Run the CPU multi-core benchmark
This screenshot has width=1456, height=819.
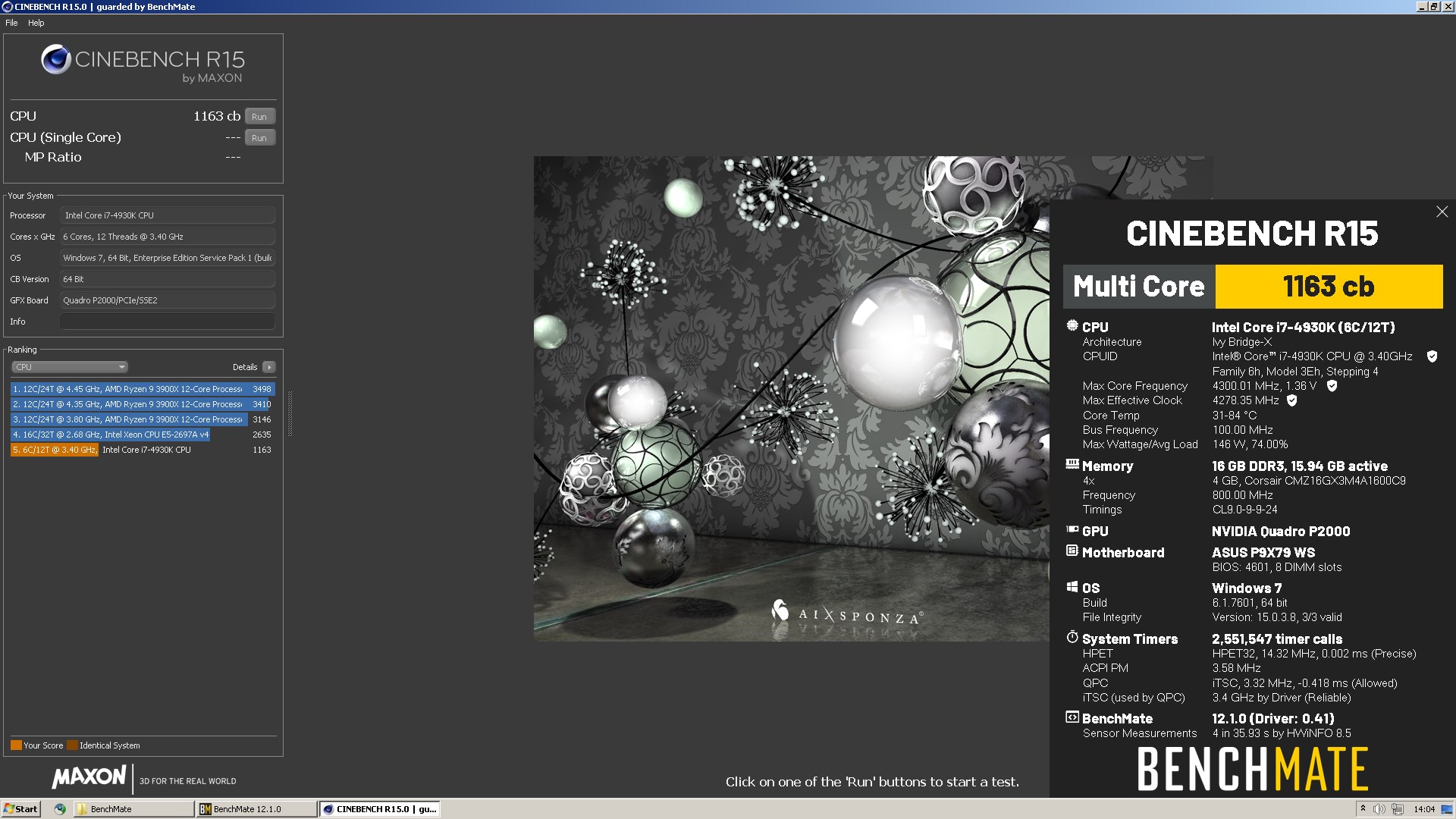click(259, 117)
